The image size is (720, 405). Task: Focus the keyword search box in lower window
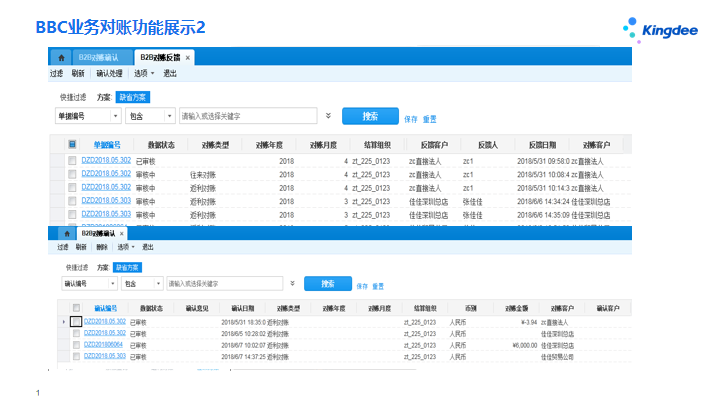(x=225, y=284)
